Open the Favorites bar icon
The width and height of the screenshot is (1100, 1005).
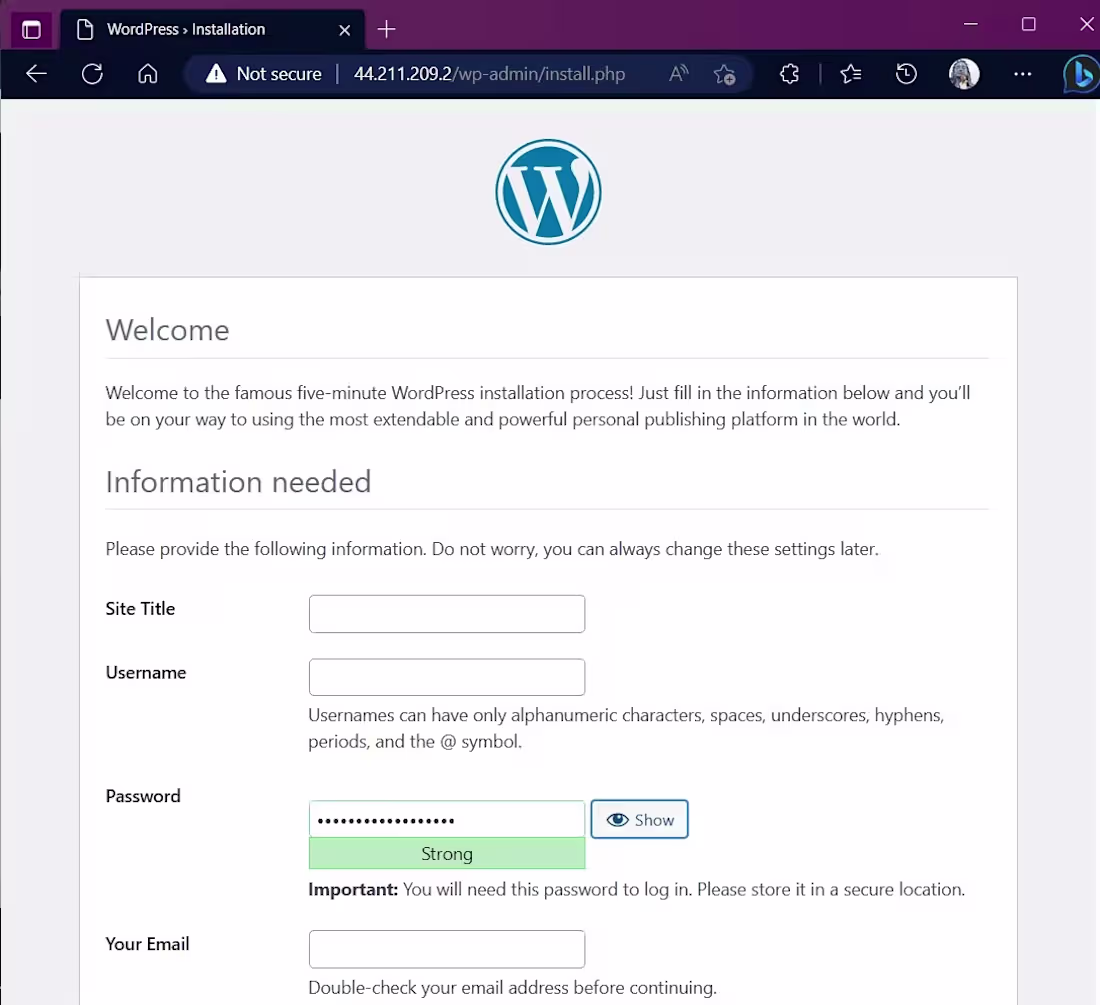[x=850, y=74]
